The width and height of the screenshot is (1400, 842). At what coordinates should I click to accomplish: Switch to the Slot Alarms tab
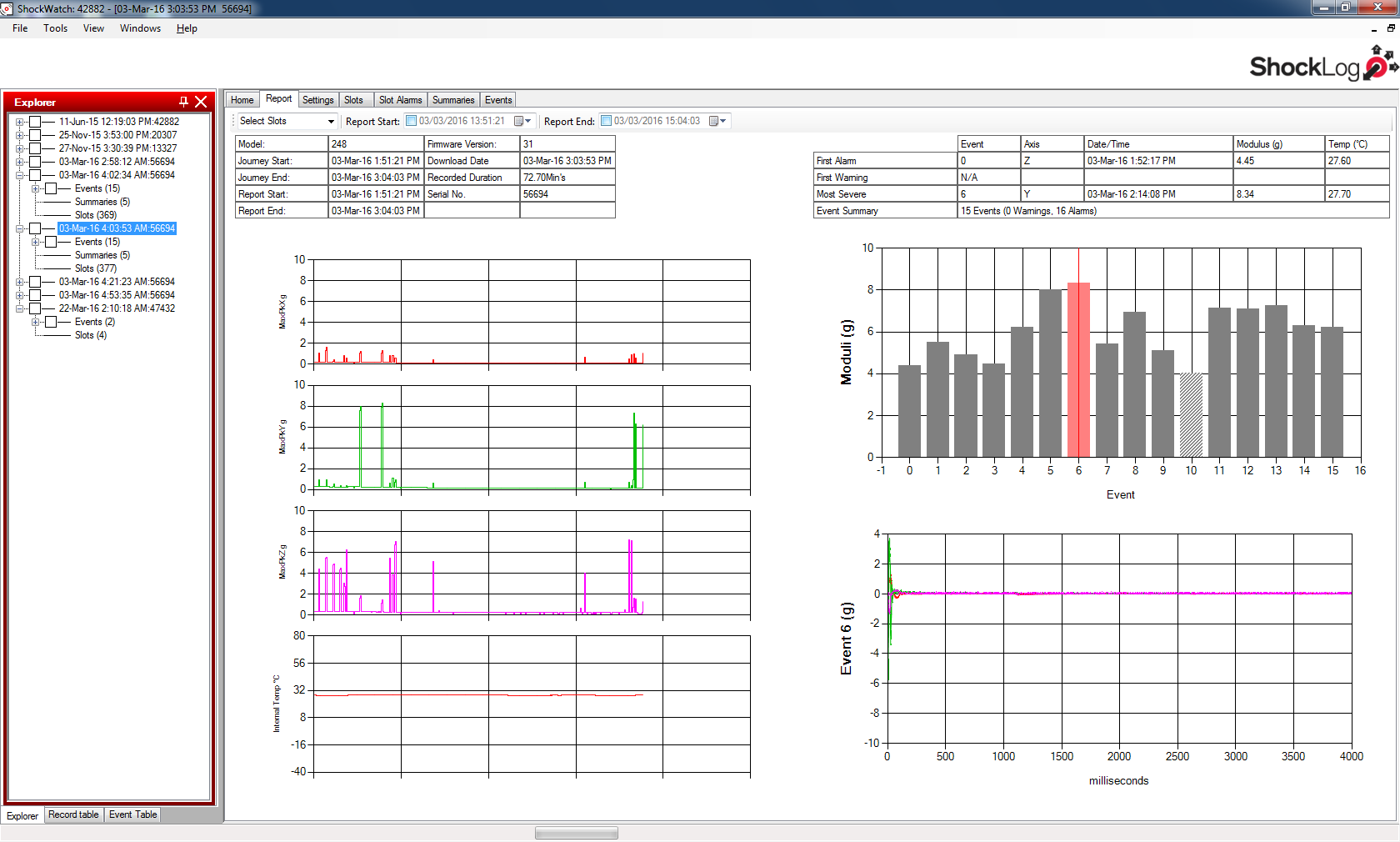click(400, 100)
